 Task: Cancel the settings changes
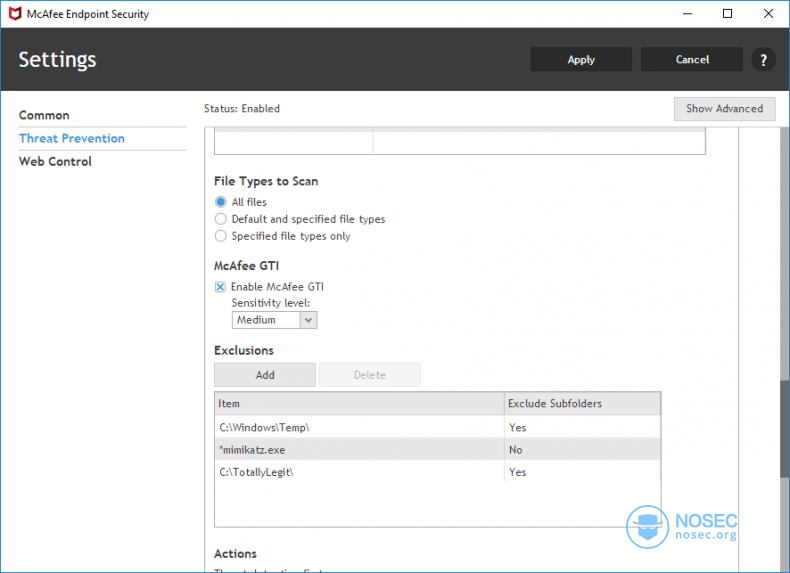click(x=692, y=59)
